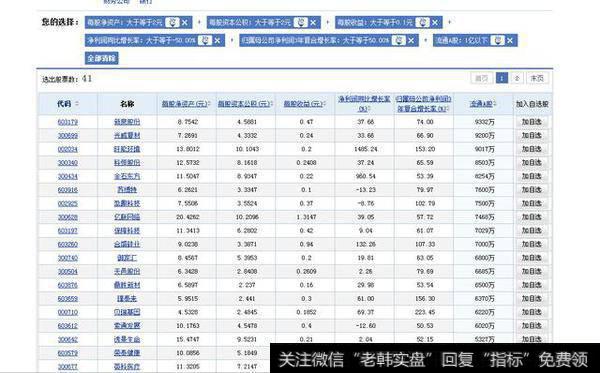Add stock 603179 to watchlist 加自选
The width and height of the screenshot is (600, 373).
(532, 122)
